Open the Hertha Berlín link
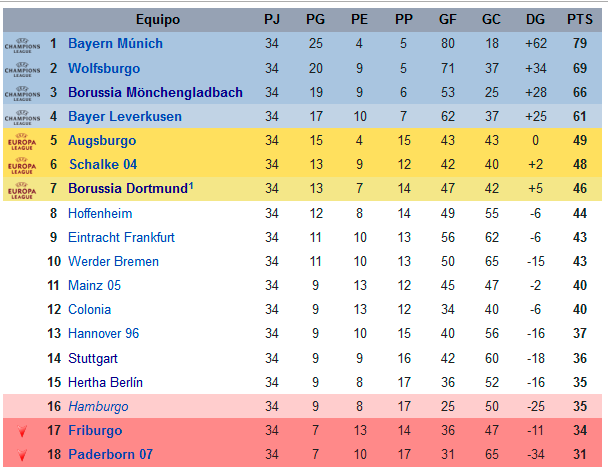 coord(105,382)
